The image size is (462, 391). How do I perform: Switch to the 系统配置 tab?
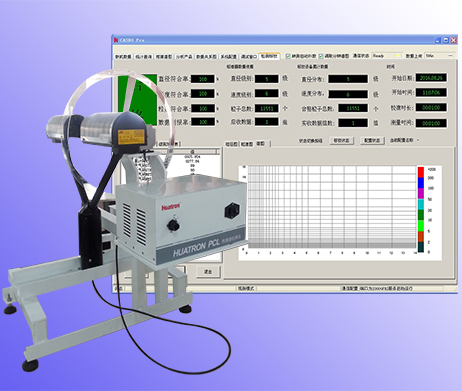pyautogui.click(x=228, y=57)
